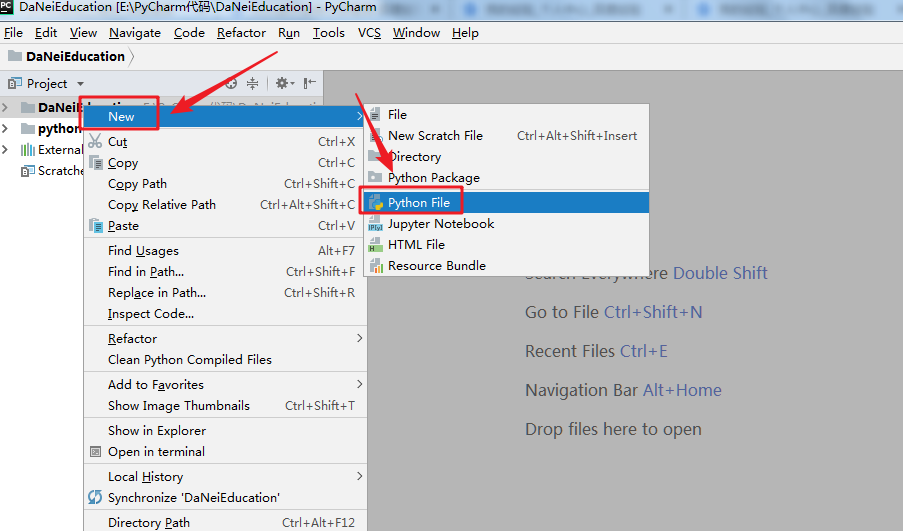Screen dimensions: 903x531
Task: Open the Tools menu
Action: (329, 33)
